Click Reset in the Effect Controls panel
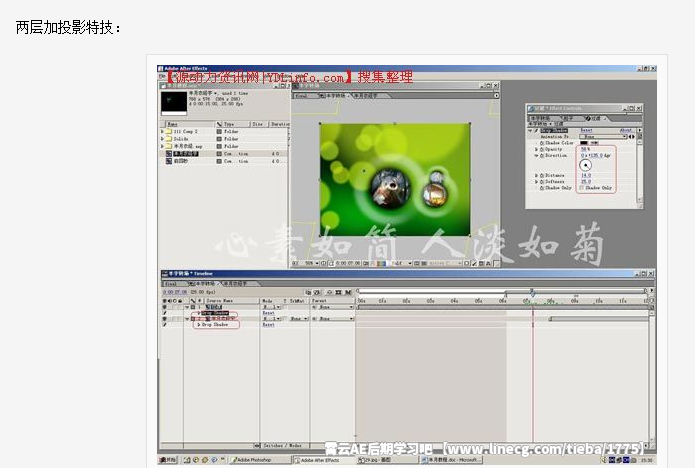Image resolution: width=695 pixels, height=468 pixels. click(x=586, y=131)
